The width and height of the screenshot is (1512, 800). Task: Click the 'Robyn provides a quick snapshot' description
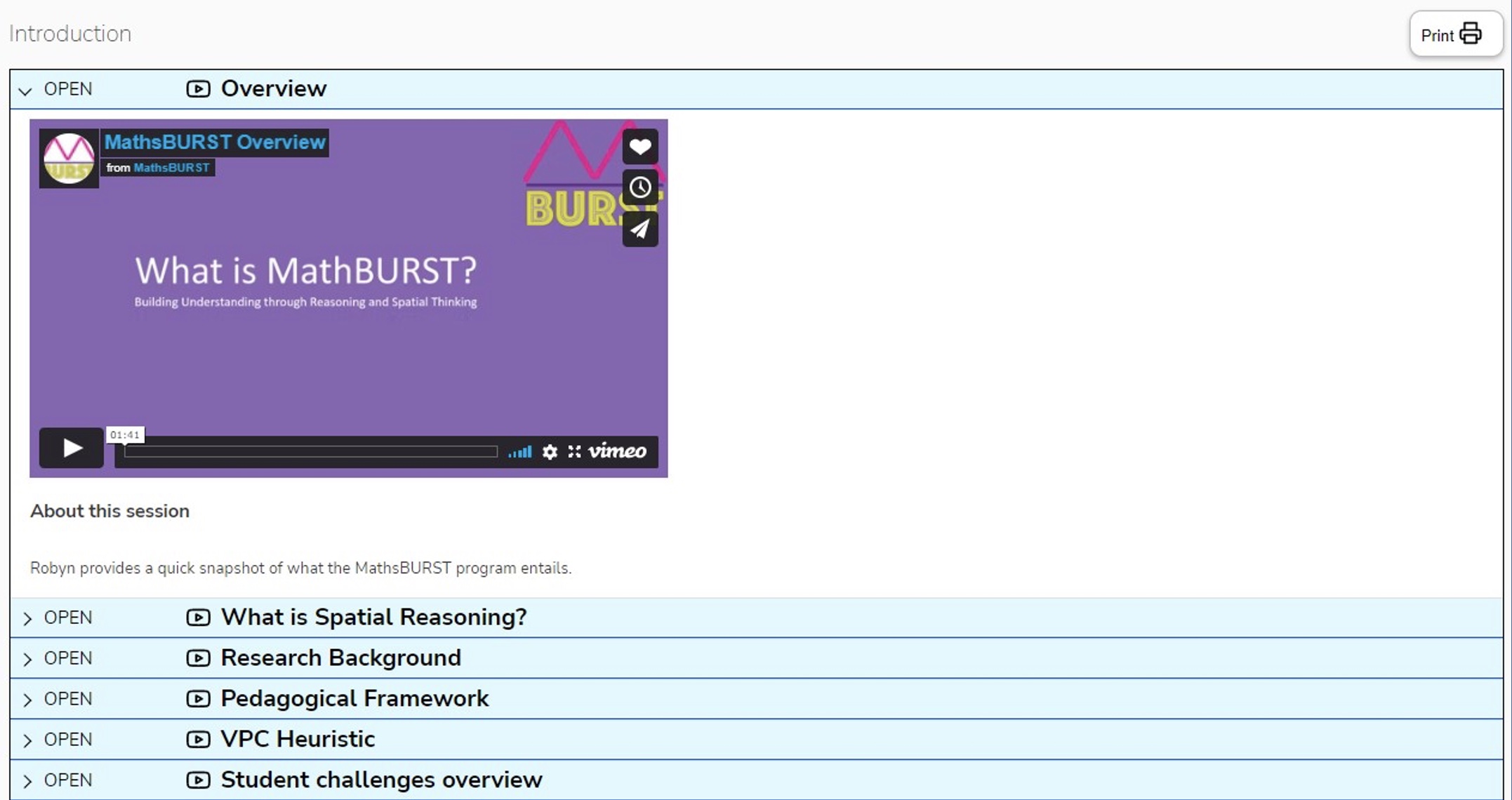[300, 568]
